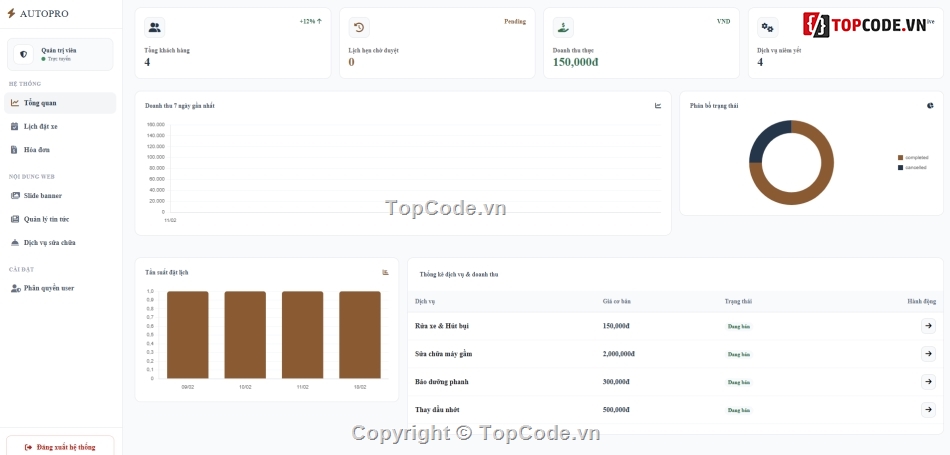Click the user-gear icon beside Phân quyền user

16,288
